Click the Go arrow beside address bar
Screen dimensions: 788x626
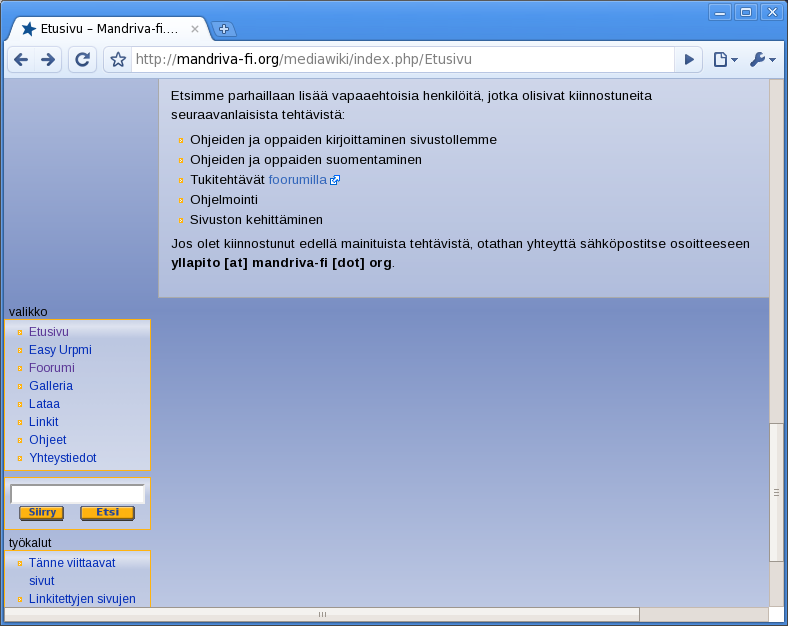[688, 60]
